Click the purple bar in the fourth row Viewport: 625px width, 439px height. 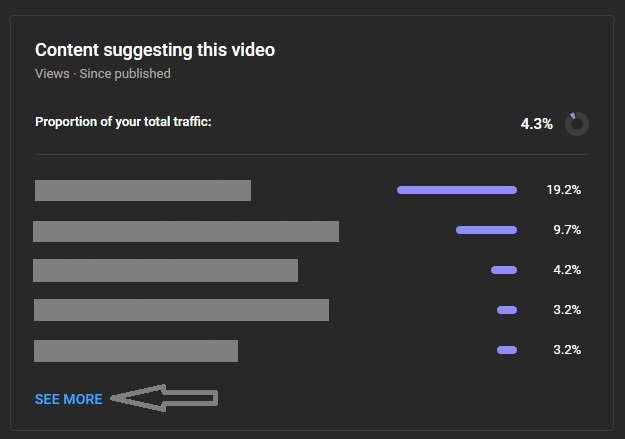pyautogui.click(x=507, y=310)
